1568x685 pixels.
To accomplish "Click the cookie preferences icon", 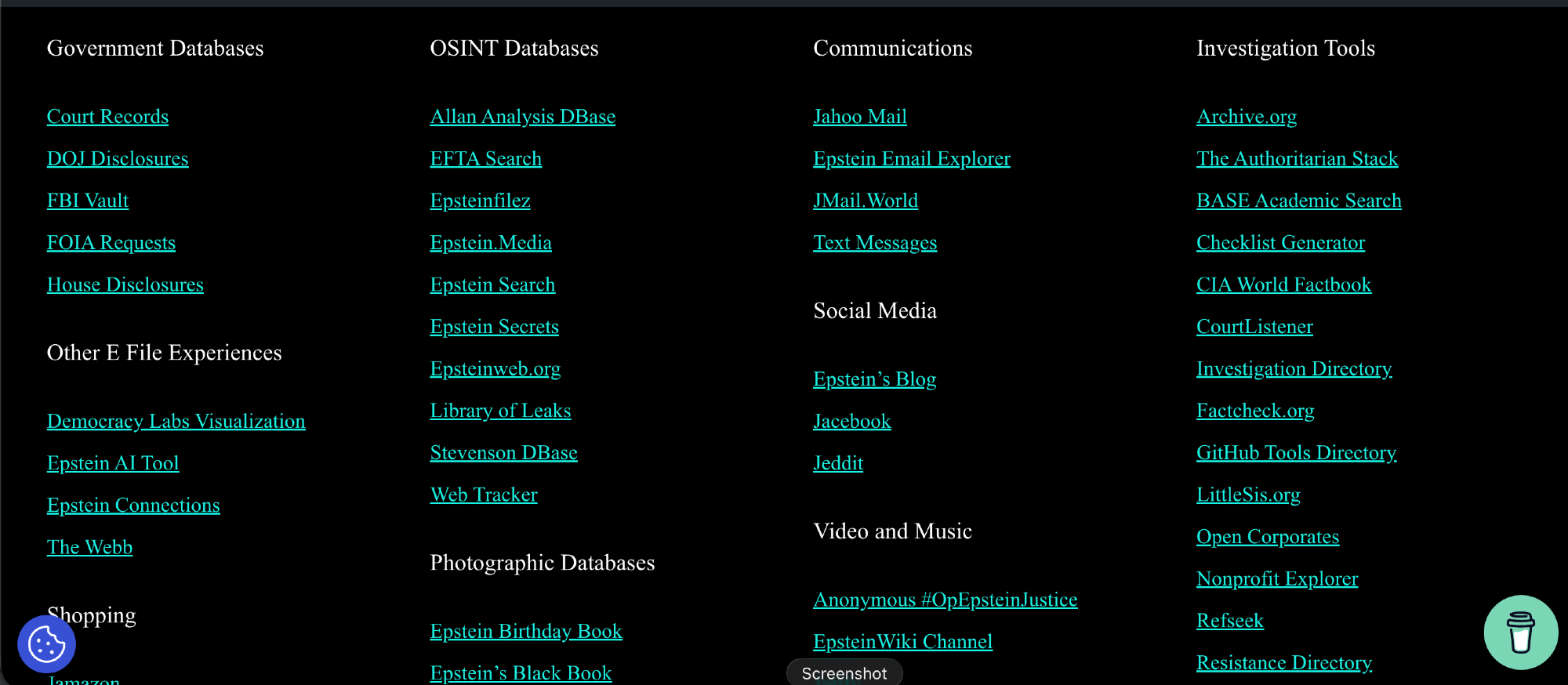I will (x=46, y=644).
